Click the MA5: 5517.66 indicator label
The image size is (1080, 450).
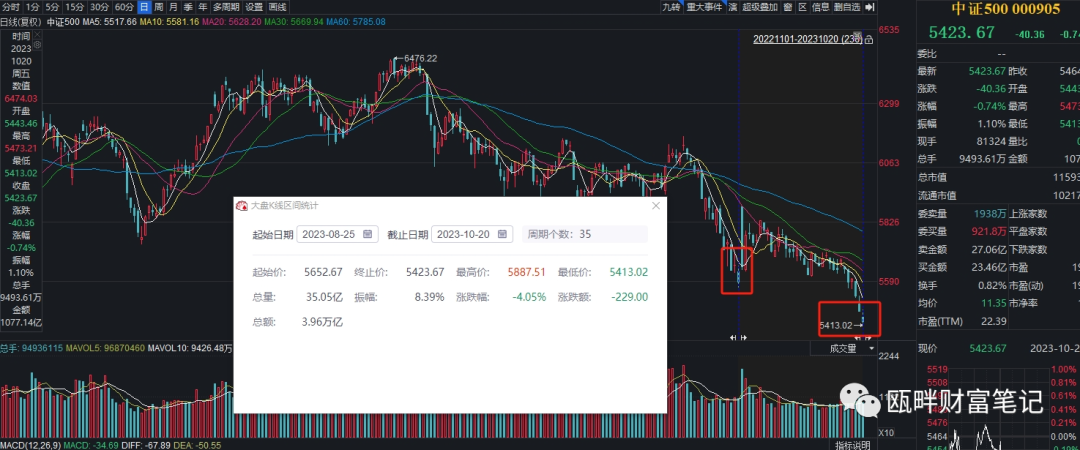pyautogui.click(x=109, y=21)
